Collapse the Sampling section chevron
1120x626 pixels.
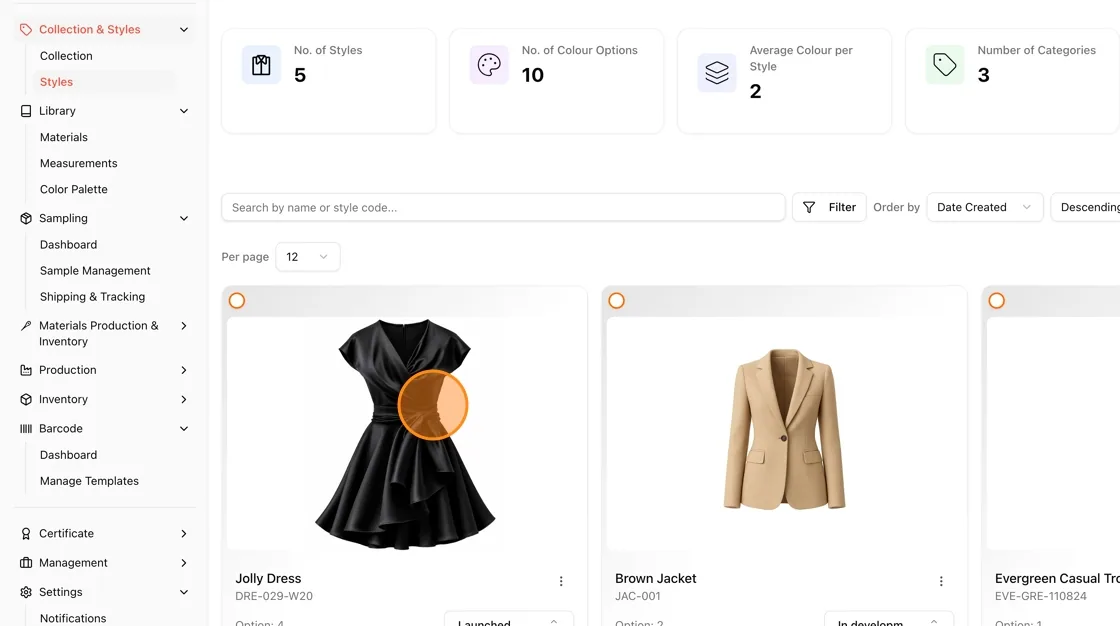(x=184, y=218)
